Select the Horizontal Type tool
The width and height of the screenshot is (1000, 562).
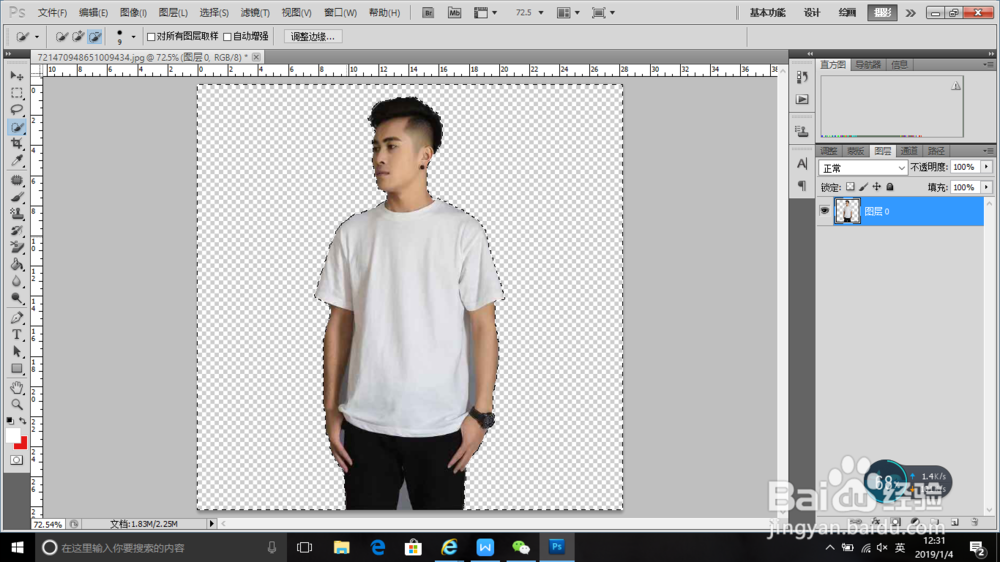pos(17,334)
